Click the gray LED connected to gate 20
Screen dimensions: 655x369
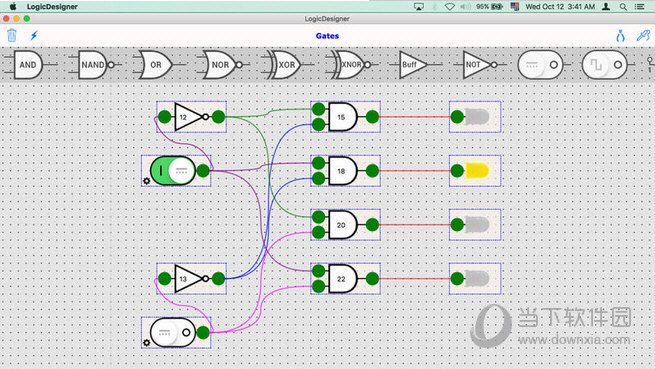[x=477, y=225]
